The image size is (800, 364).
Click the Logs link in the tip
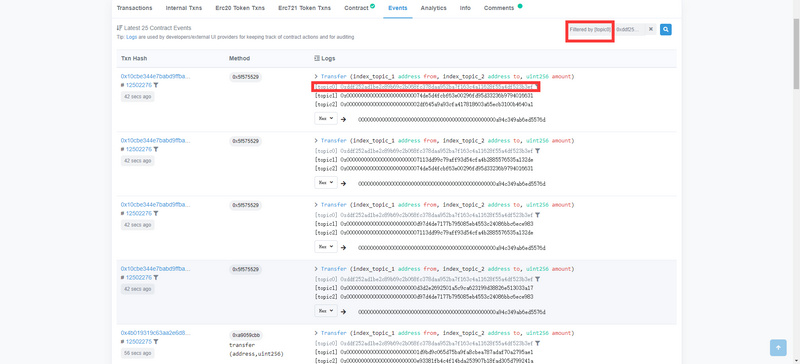131,37
